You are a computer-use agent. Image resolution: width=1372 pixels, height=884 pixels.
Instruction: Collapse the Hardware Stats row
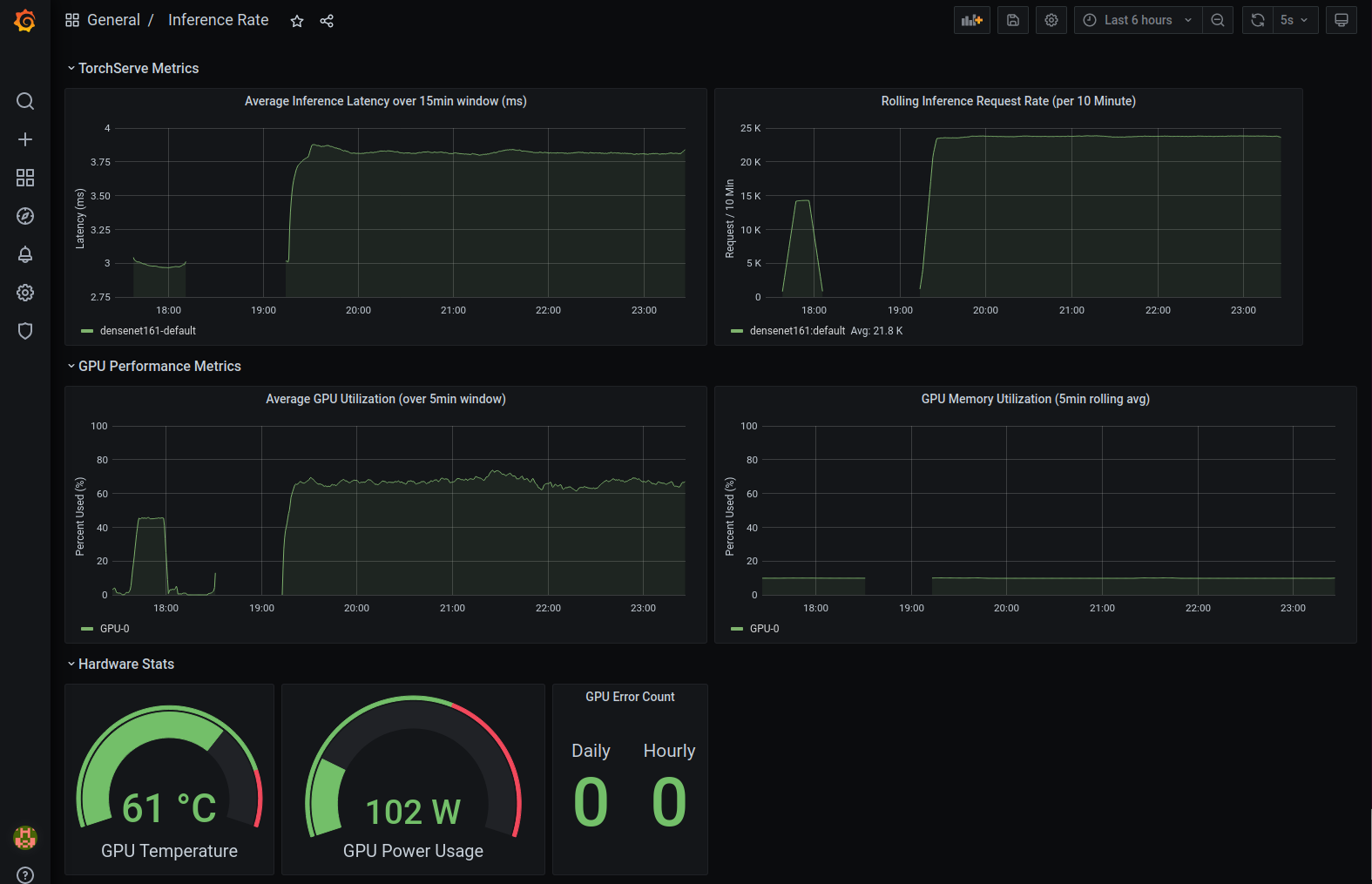[x=121, y=664]
